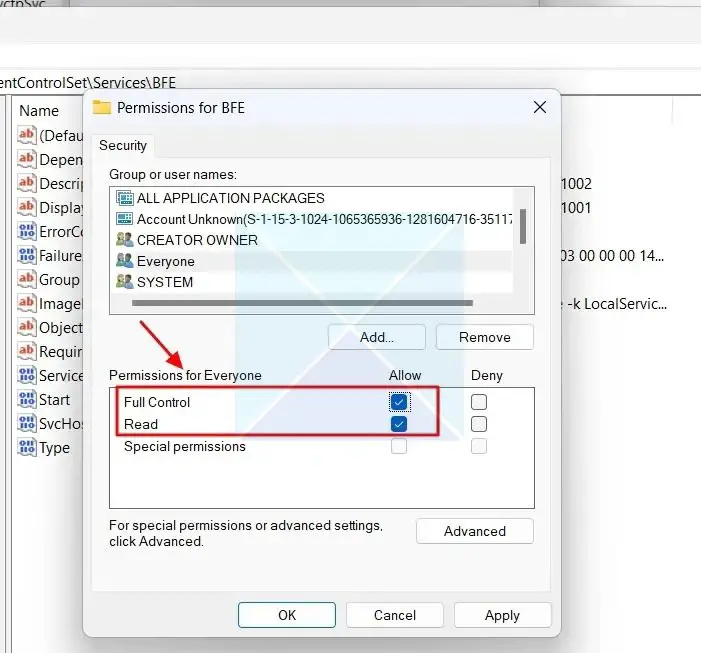Click the Everyone group icon
Viewport: 701px width, 653px height.
(125, 261)
